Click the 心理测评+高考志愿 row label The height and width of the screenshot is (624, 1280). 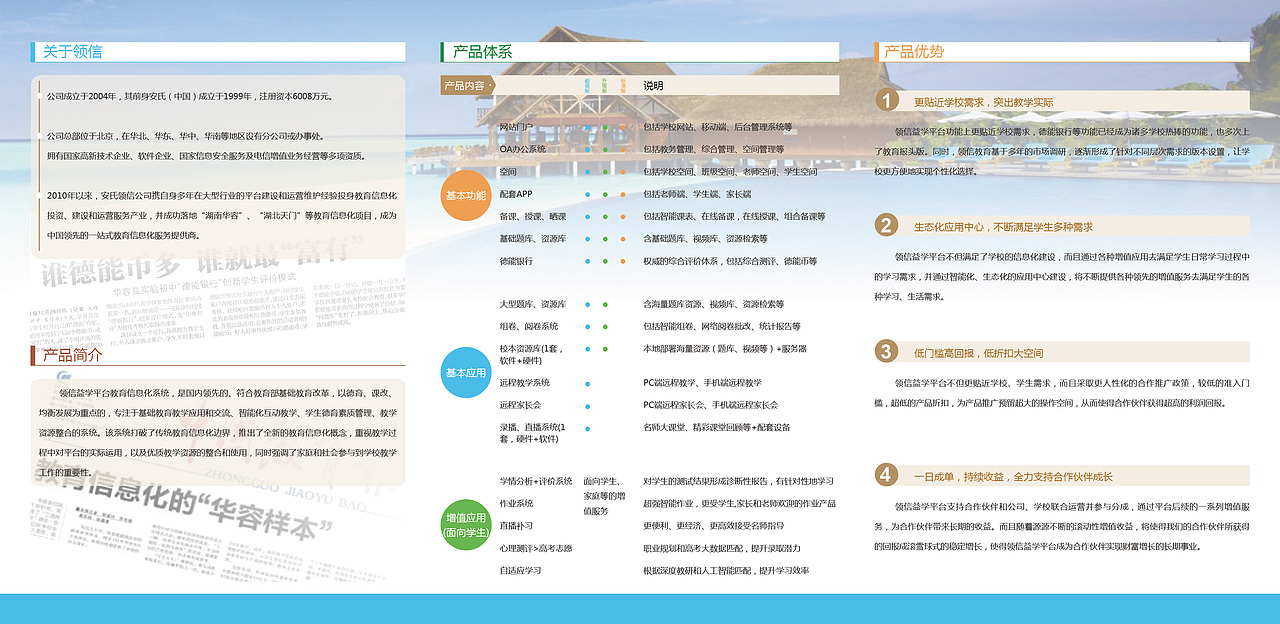(x=536, y=548)
